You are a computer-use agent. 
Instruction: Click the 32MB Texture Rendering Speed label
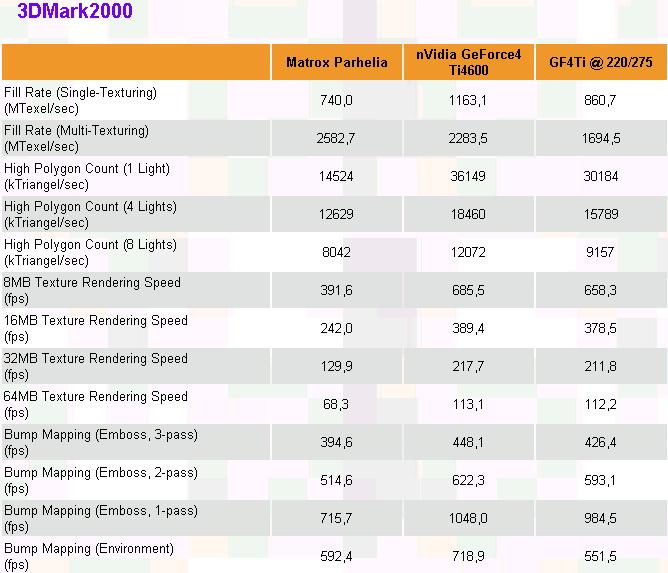coord(95,366)
